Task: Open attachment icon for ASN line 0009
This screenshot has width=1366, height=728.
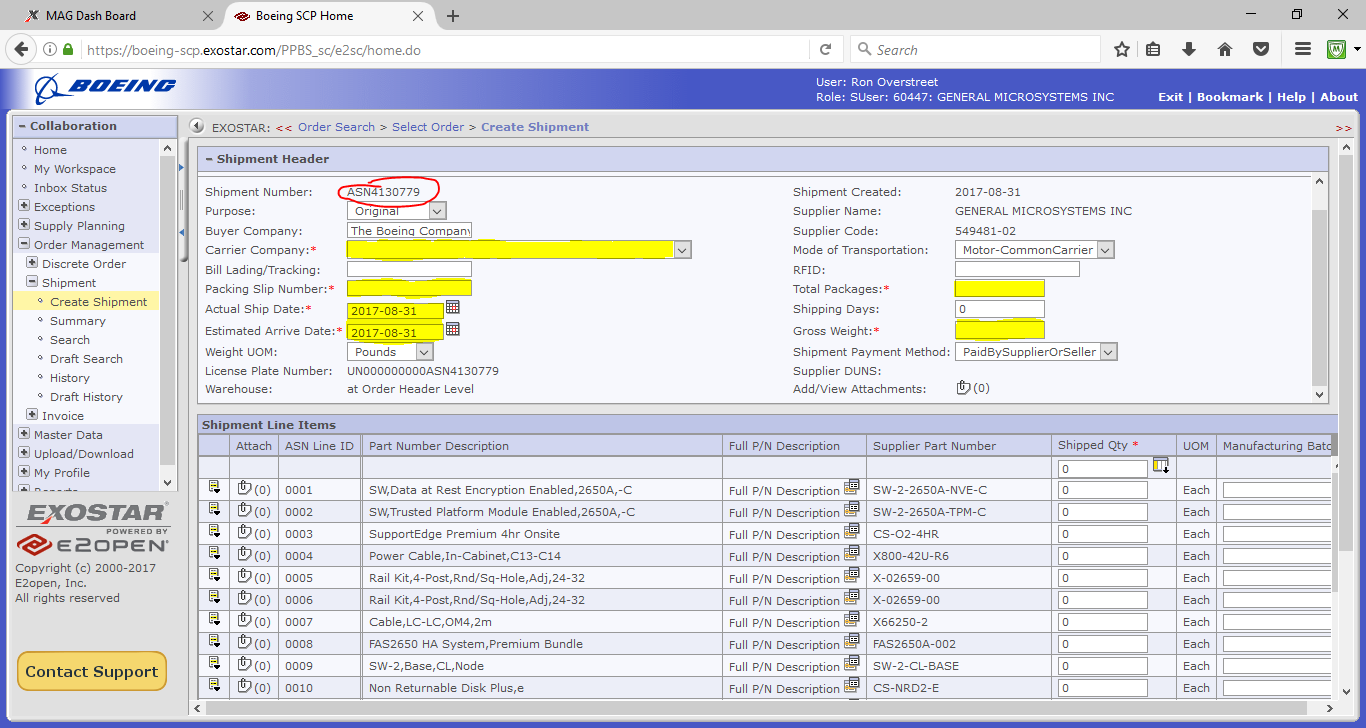Action: point(245,664)
